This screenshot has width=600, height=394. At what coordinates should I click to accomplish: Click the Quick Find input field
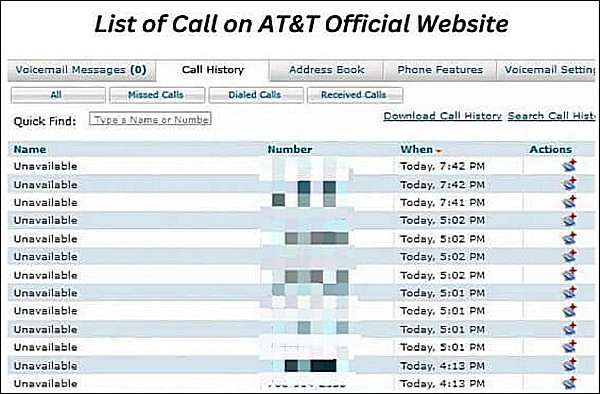[150, 119]
